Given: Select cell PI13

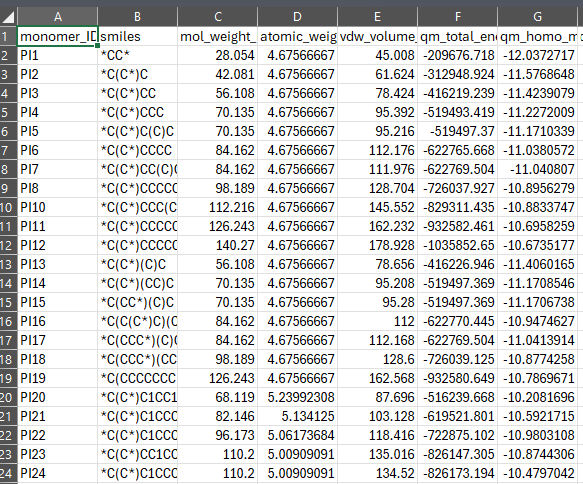Looking at the screenshot, I should pos(58,264).
